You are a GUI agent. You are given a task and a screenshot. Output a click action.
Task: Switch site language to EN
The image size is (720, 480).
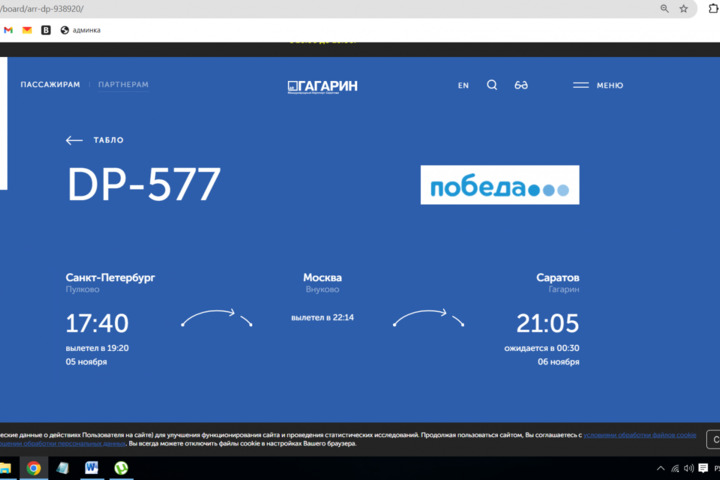tap(463, 86)
